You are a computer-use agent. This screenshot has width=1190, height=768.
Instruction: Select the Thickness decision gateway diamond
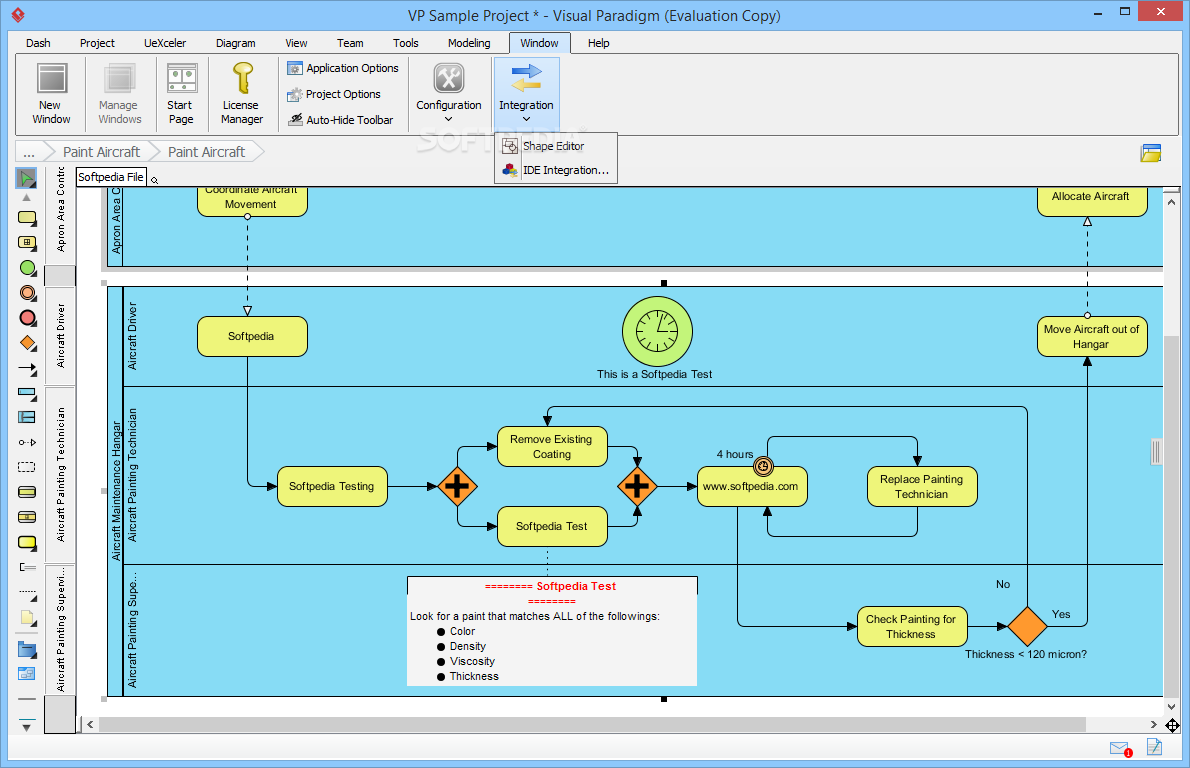tap(1028, 627)
